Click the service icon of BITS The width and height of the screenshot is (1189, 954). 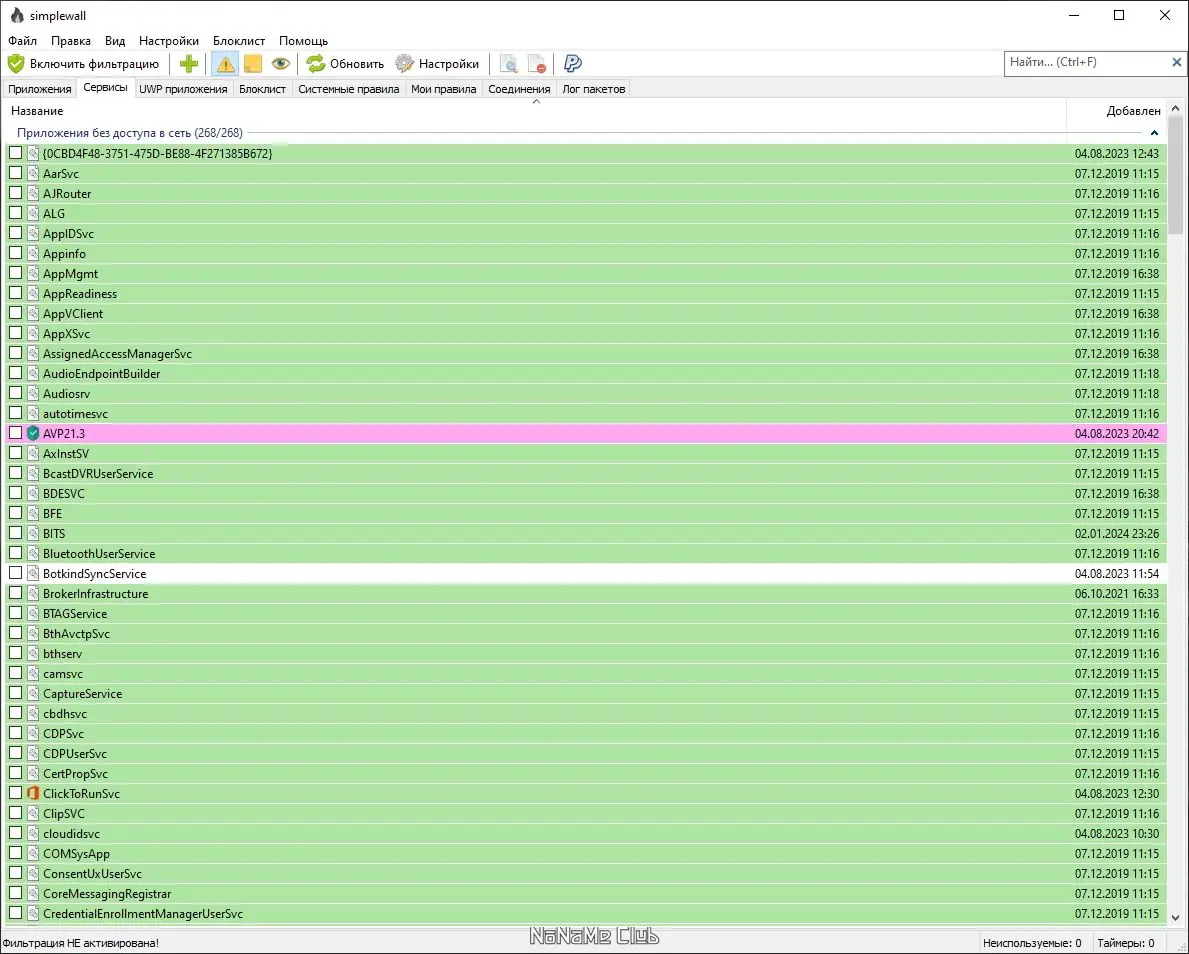tap(33, 533)
